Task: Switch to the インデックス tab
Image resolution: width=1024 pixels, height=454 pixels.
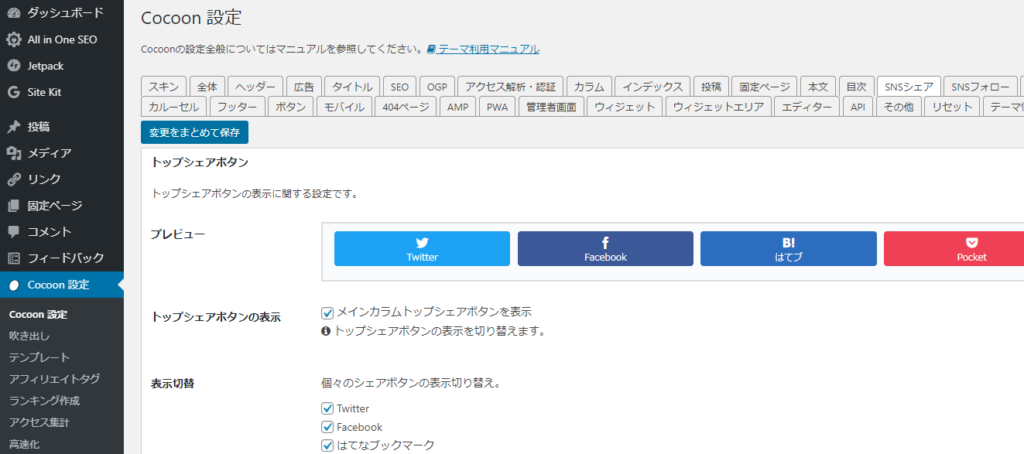Action: click(x=652, y=86)
